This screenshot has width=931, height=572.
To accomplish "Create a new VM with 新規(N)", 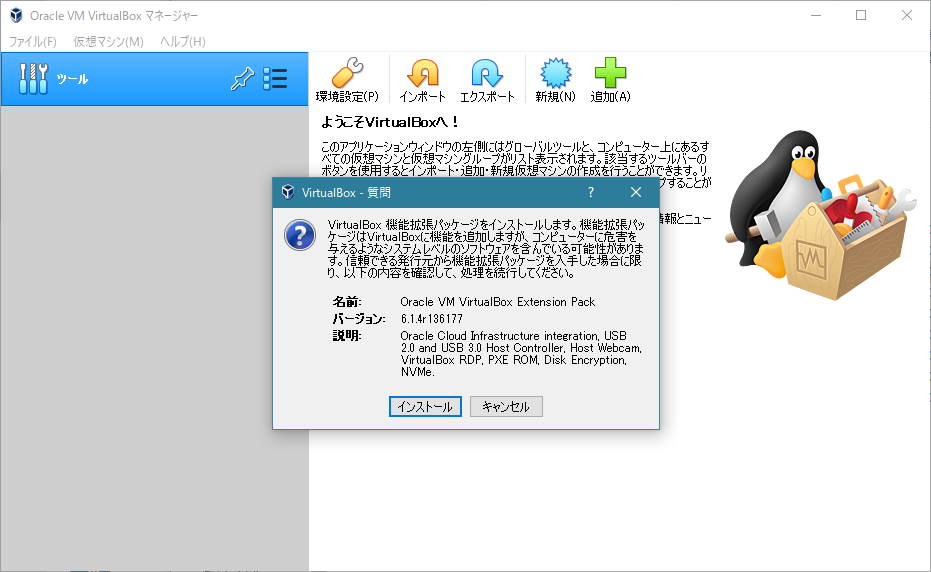I will coord(555,80).
